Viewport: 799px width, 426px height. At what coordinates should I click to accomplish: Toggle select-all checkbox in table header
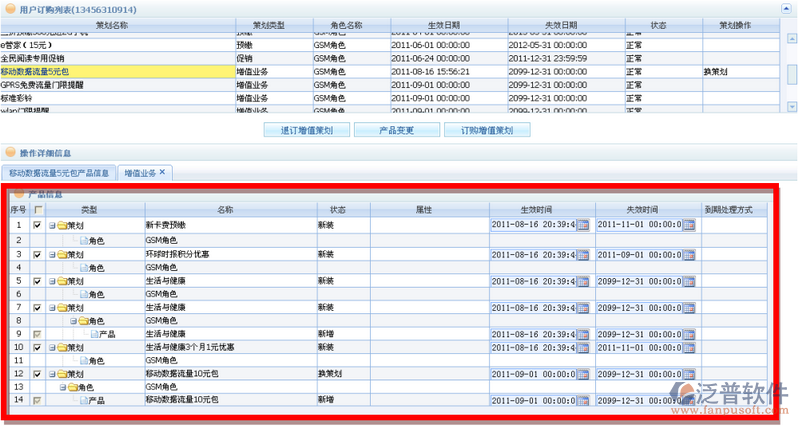click(38, 210)
